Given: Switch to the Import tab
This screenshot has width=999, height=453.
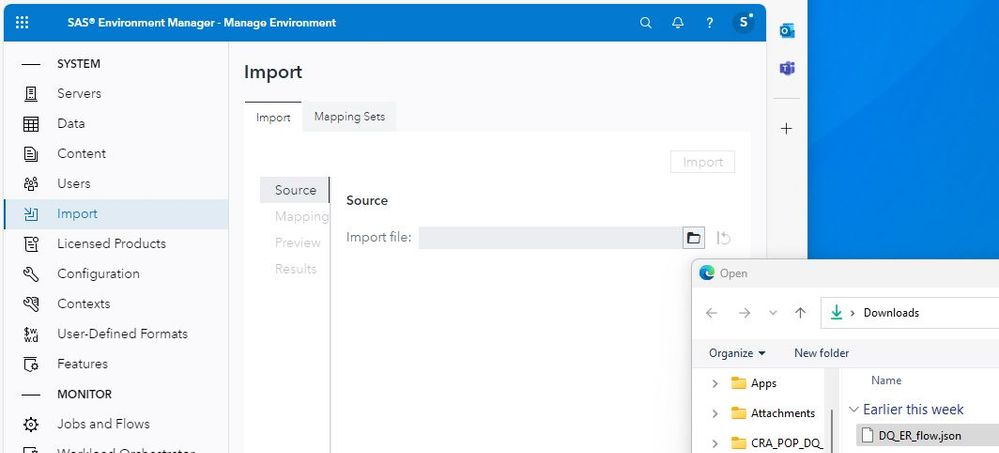Looking at the screenshot, I should pyautogui.click(x=273, y=117).
